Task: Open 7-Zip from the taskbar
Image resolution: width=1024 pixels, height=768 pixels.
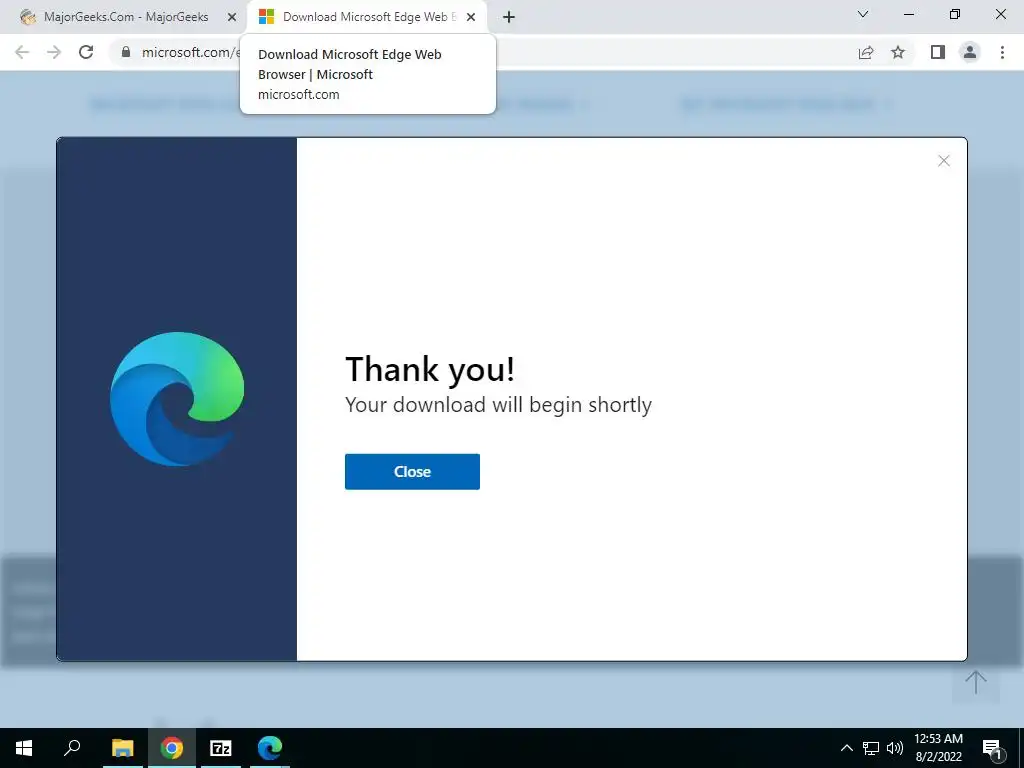Action: pyautogui.click(x=221, y=748)
